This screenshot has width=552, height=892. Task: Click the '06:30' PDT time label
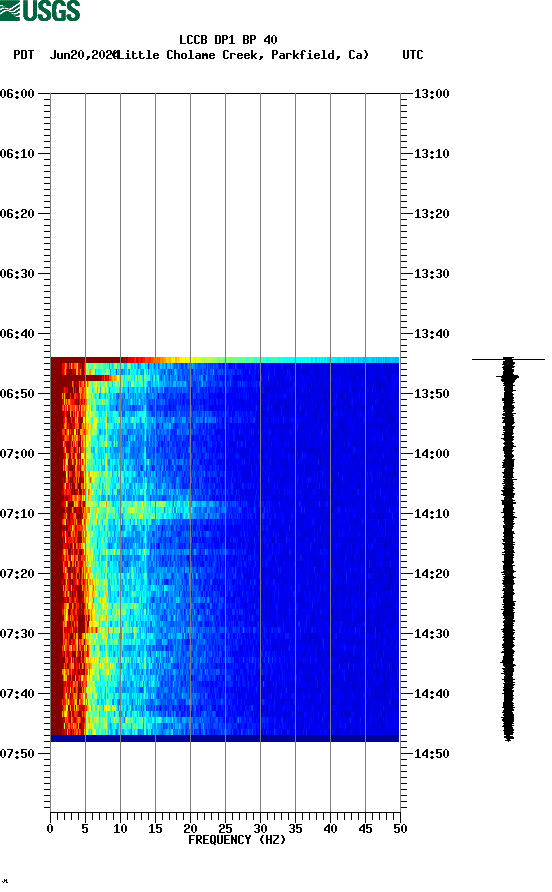click(x=17, y=274)
